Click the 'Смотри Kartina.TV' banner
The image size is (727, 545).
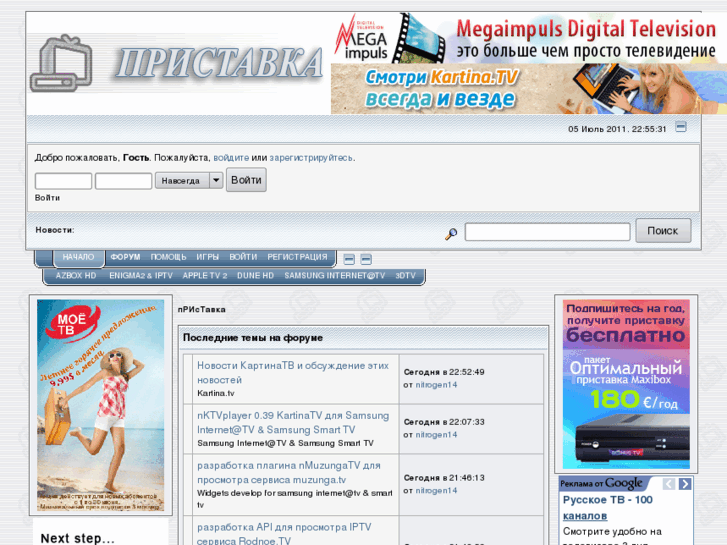point(529,89)
